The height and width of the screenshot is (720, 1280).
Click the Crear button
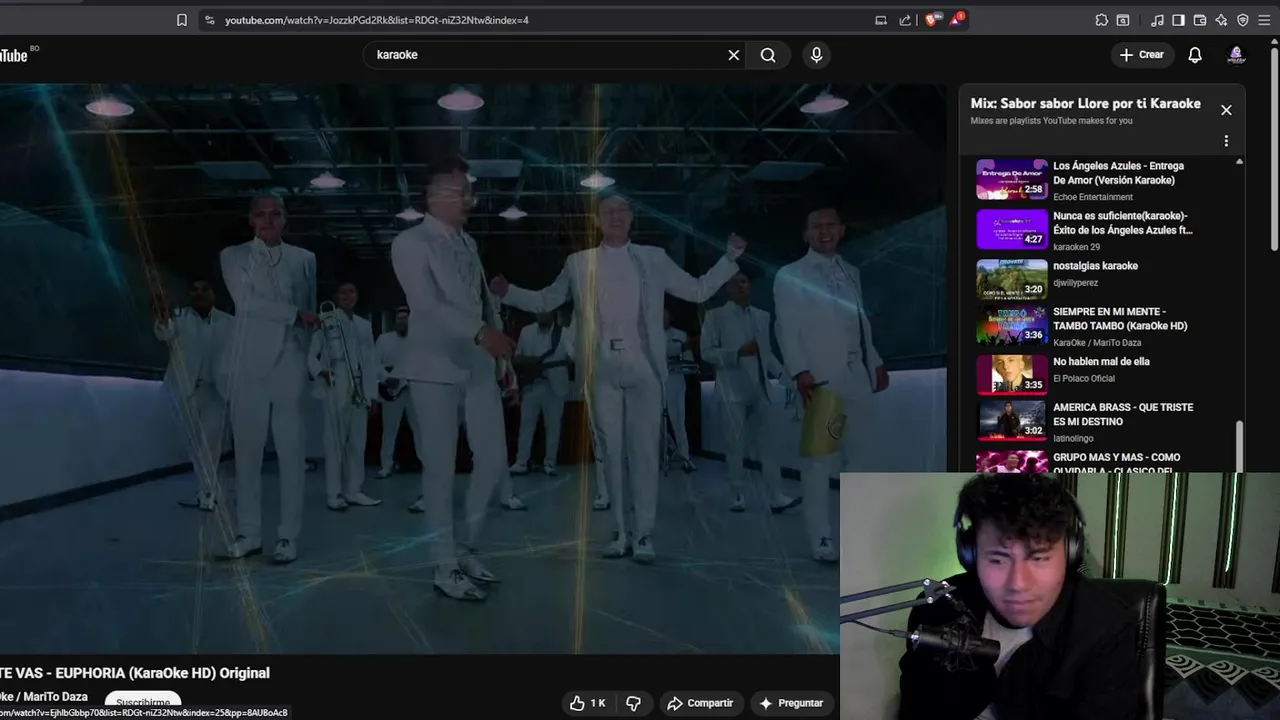(x=1142, y=55)
